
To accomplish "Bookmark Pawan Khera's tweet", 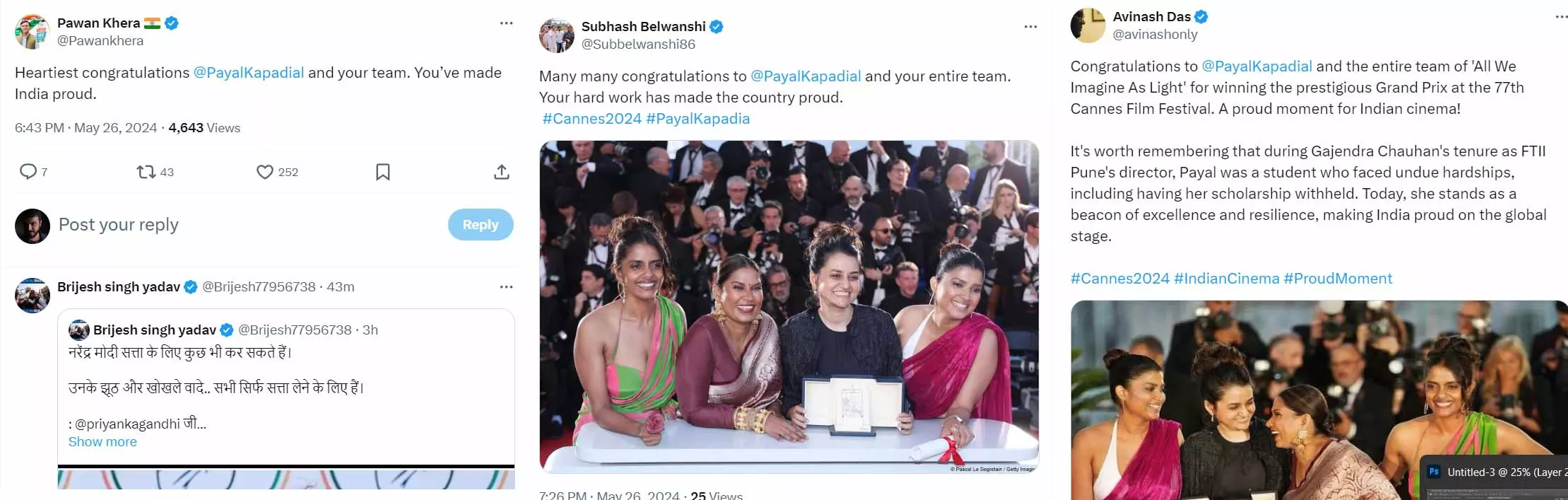I will click(383, 172).
